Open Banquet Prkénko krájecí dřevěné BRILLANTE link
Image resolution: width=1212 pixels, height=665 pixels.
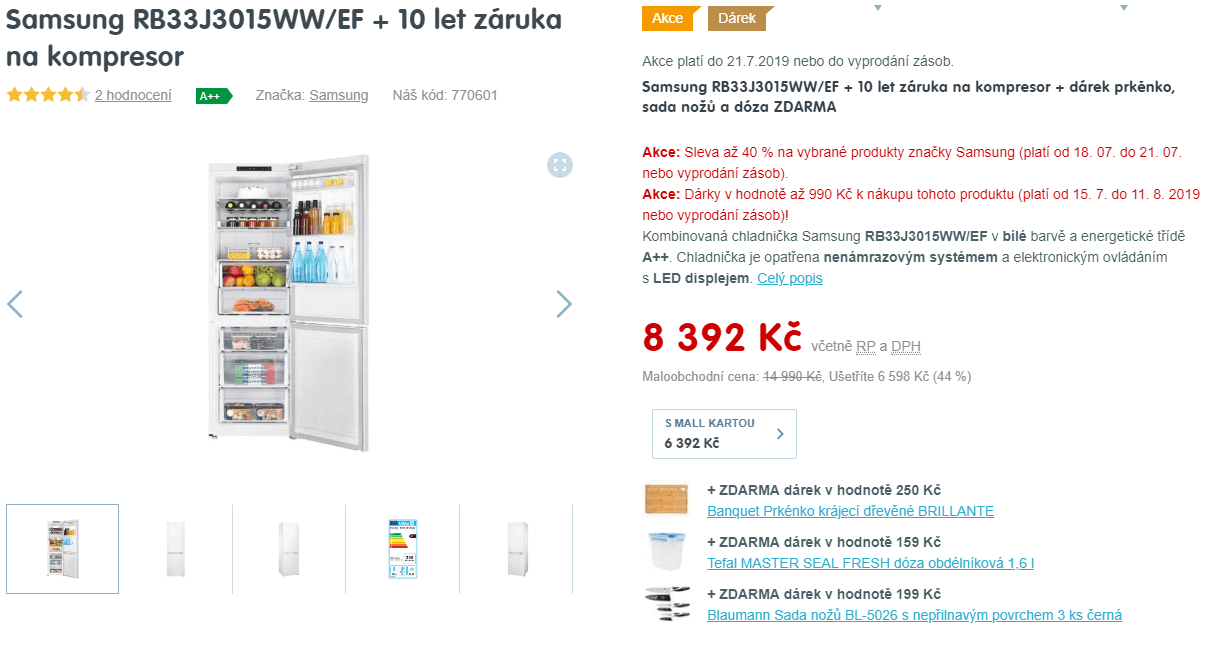click(850, 510)
